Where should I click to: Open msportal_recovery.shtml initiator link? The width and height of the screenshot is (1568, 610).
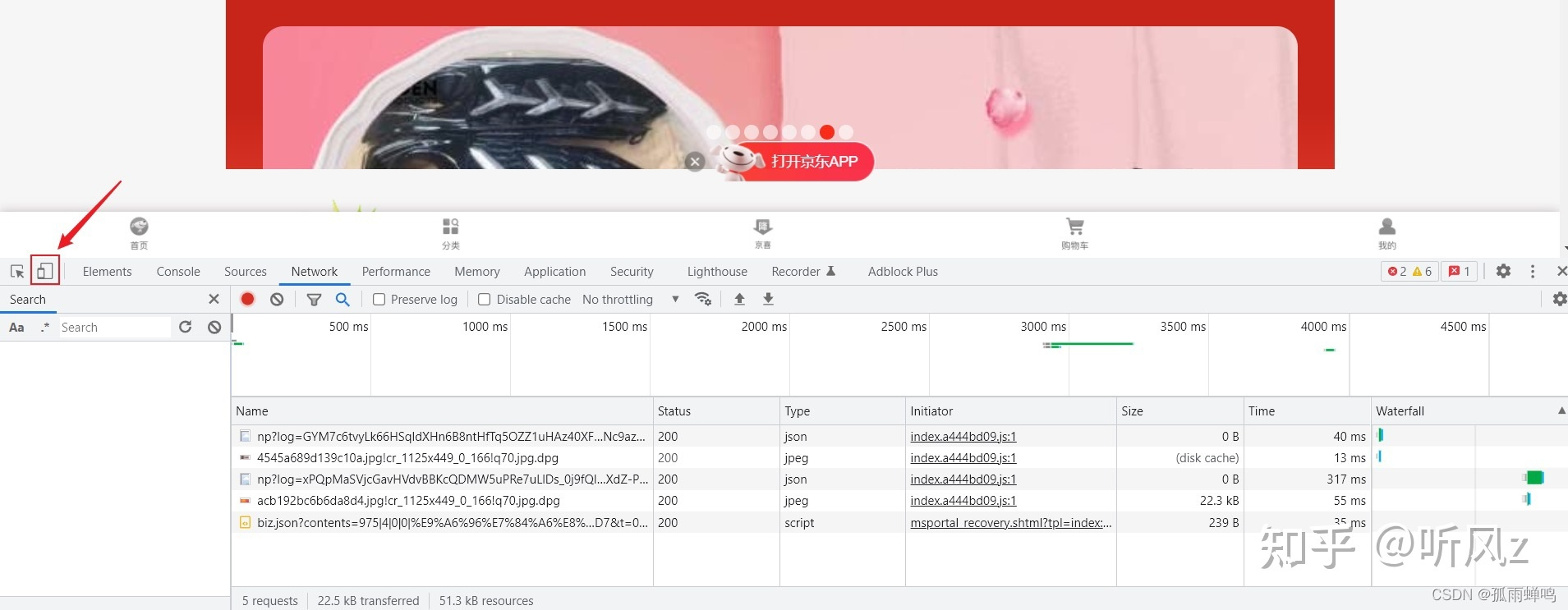click(1011, 522)
